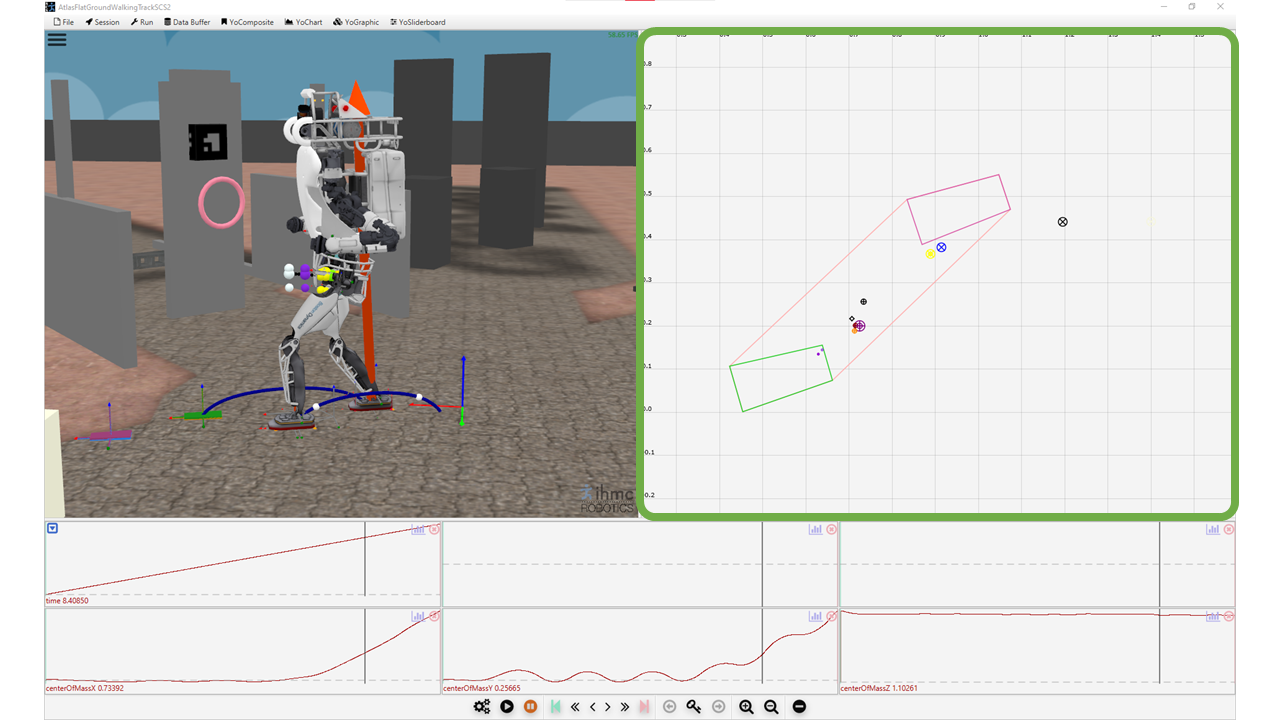The image size is (1280, 720).
Task: Click the index marker in centerOfMassZ chart
Action: (x=1160, y=646)
